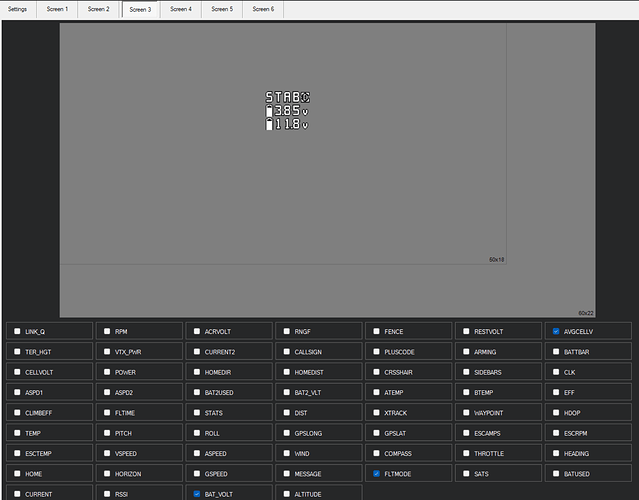Check the DIST option
This screenshot has height=500, width=639.
[x=286, y=413]
